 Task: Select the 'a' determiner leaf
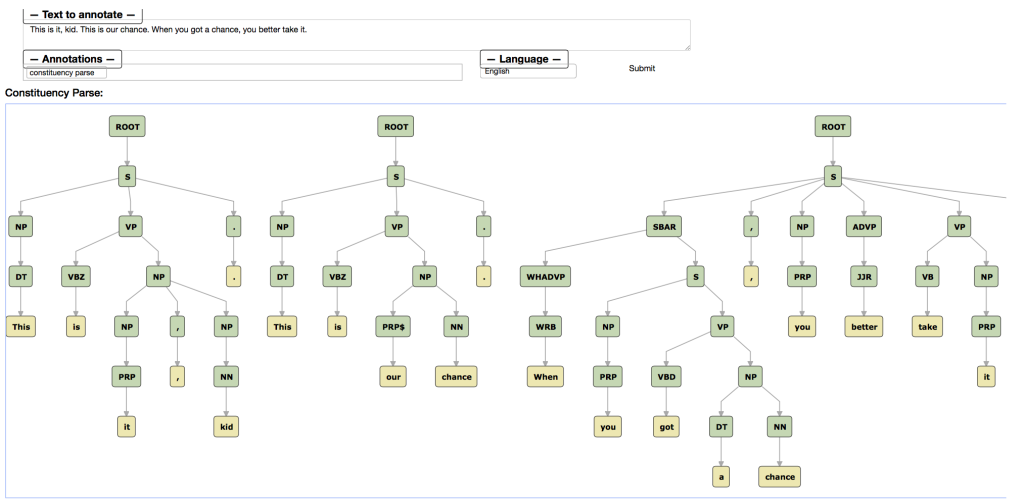click(721, 476)
